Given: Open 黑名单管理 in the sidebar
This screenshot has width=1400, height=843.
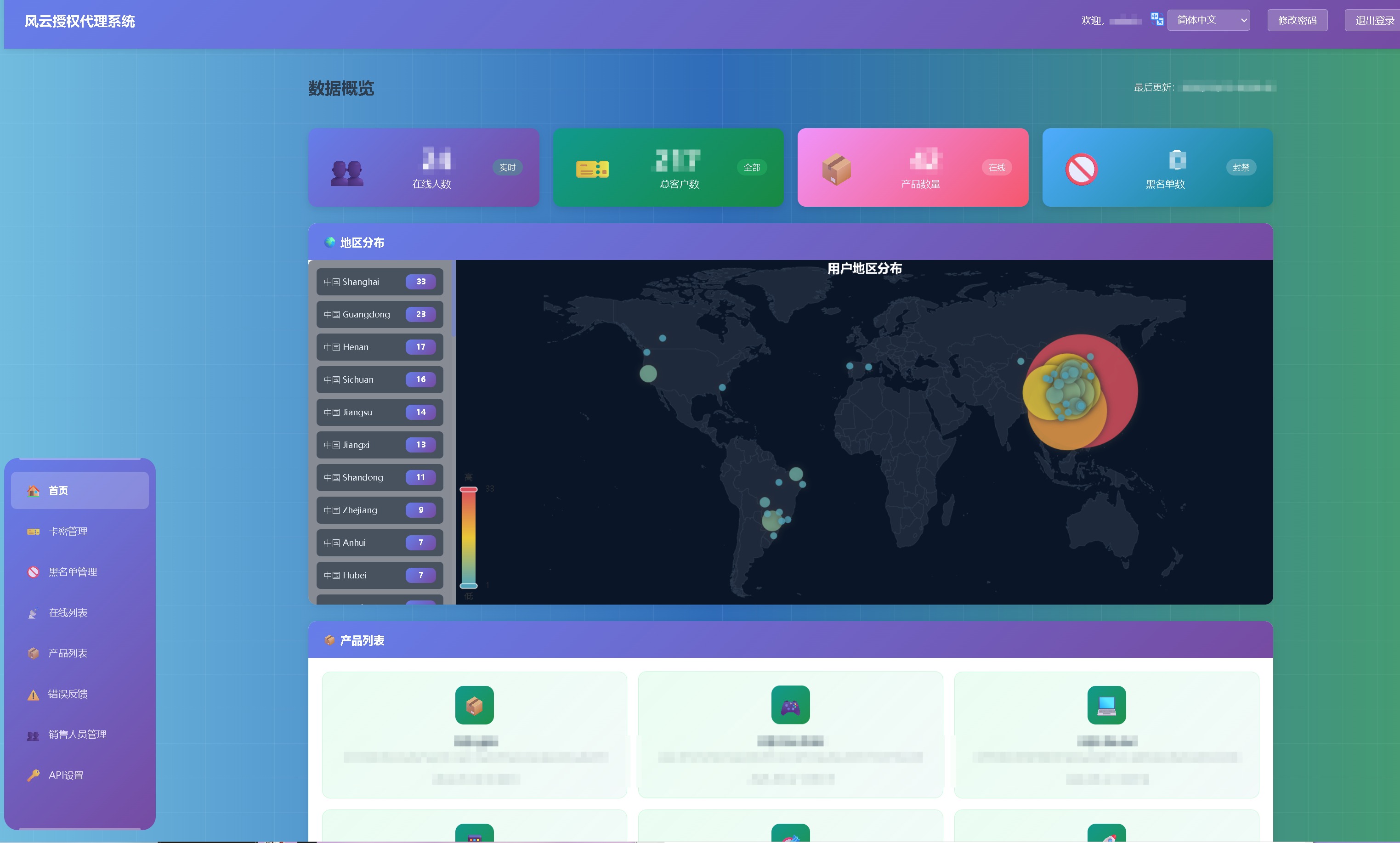Looking at the screenshot, I should [79, 571].
